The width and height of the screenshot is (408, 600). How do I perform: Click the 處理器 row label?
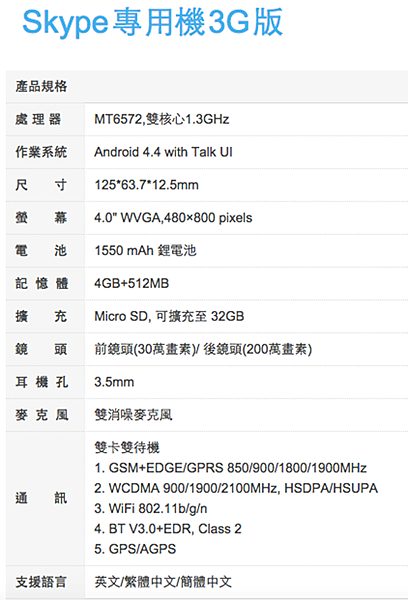click(x=38, y=119)
